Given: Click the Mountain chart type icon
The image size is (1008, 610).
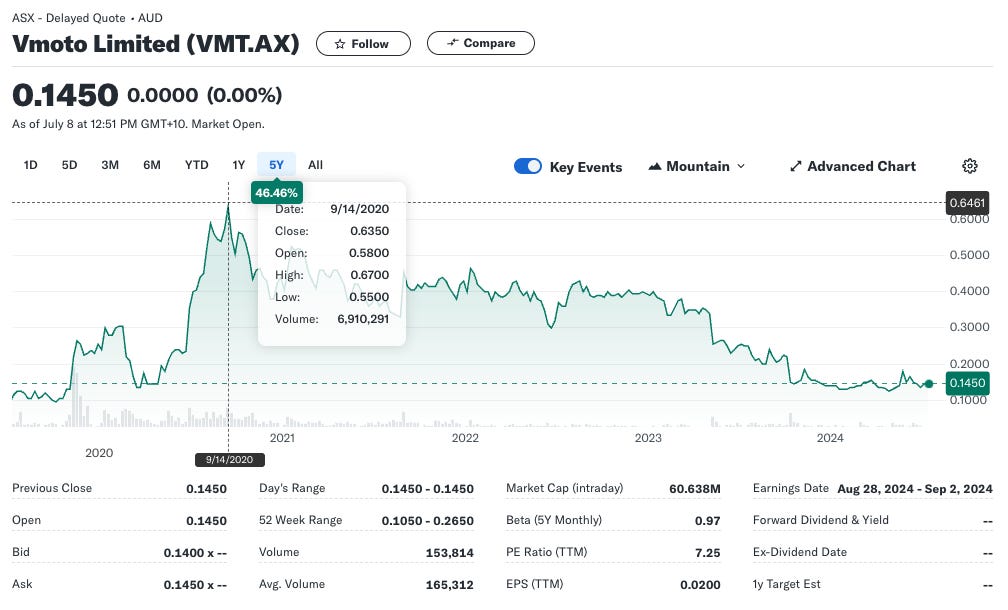Looking at the screenshot, I should 654,166.
